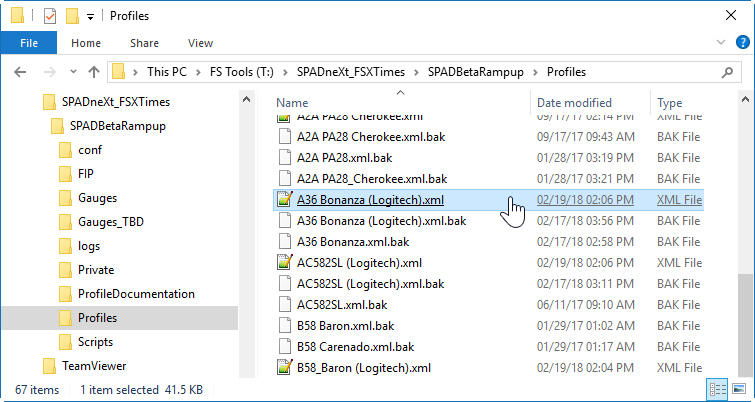Open the View ribbon tab
The height and width of the screenshot is (402, 755).
[x=200, y=43]
